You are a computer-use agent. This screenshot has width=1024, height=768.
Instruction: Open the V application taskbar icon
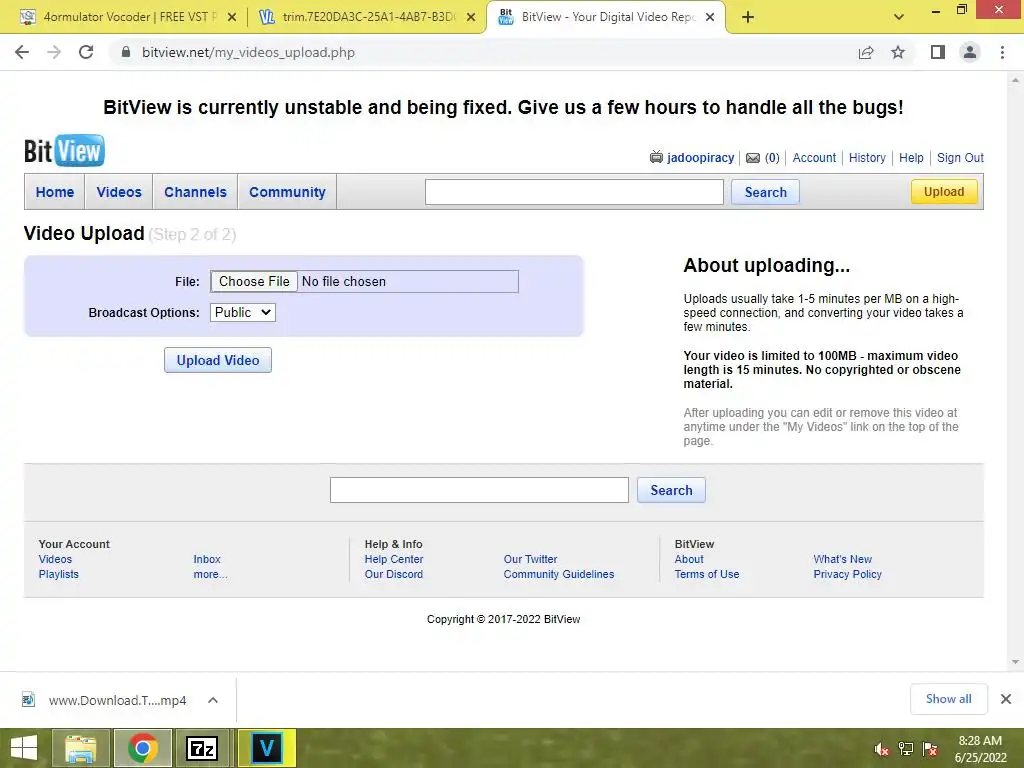click(266, 748)
